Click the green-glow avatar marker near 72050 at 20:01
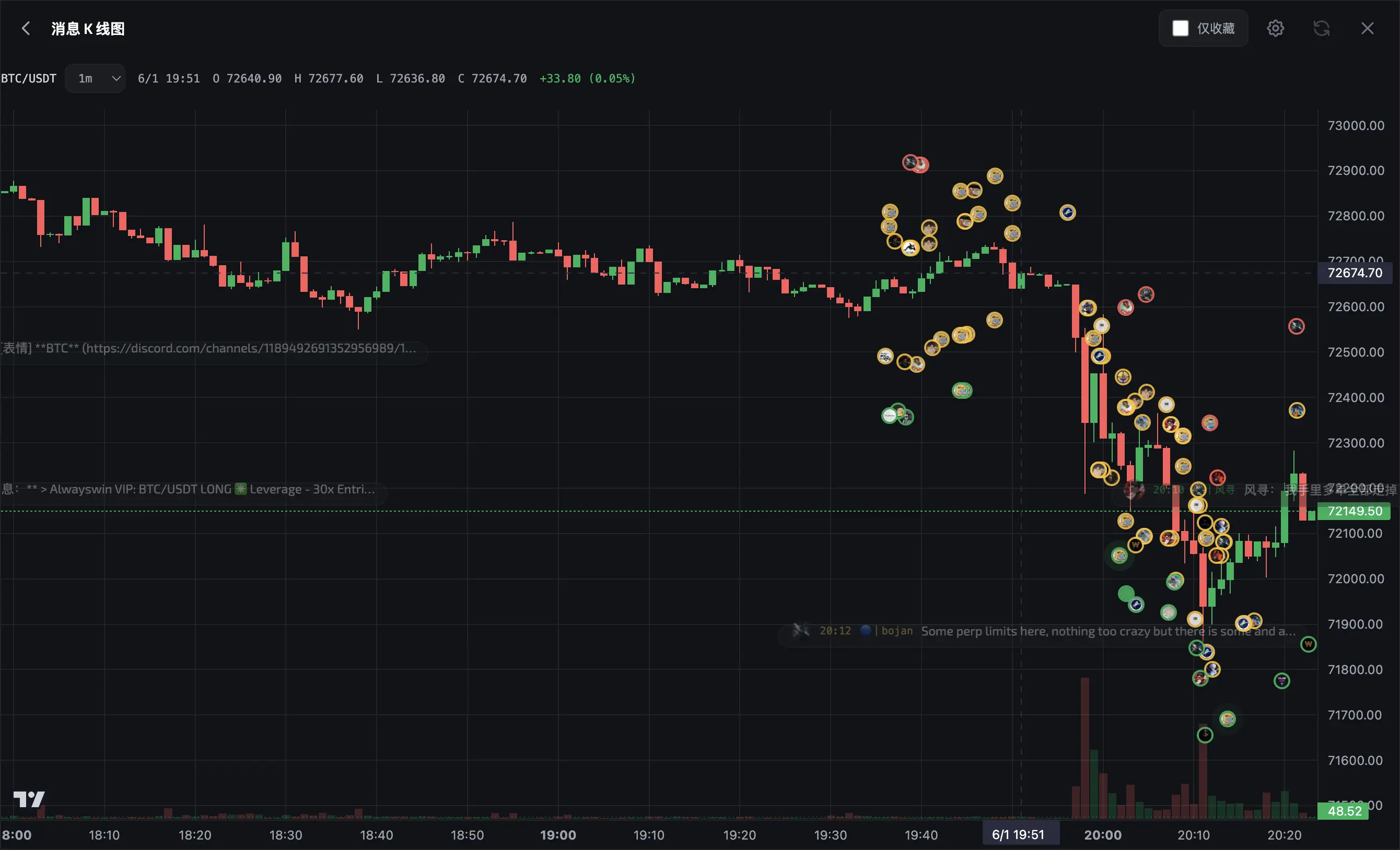 click(x=1119, y=554)
